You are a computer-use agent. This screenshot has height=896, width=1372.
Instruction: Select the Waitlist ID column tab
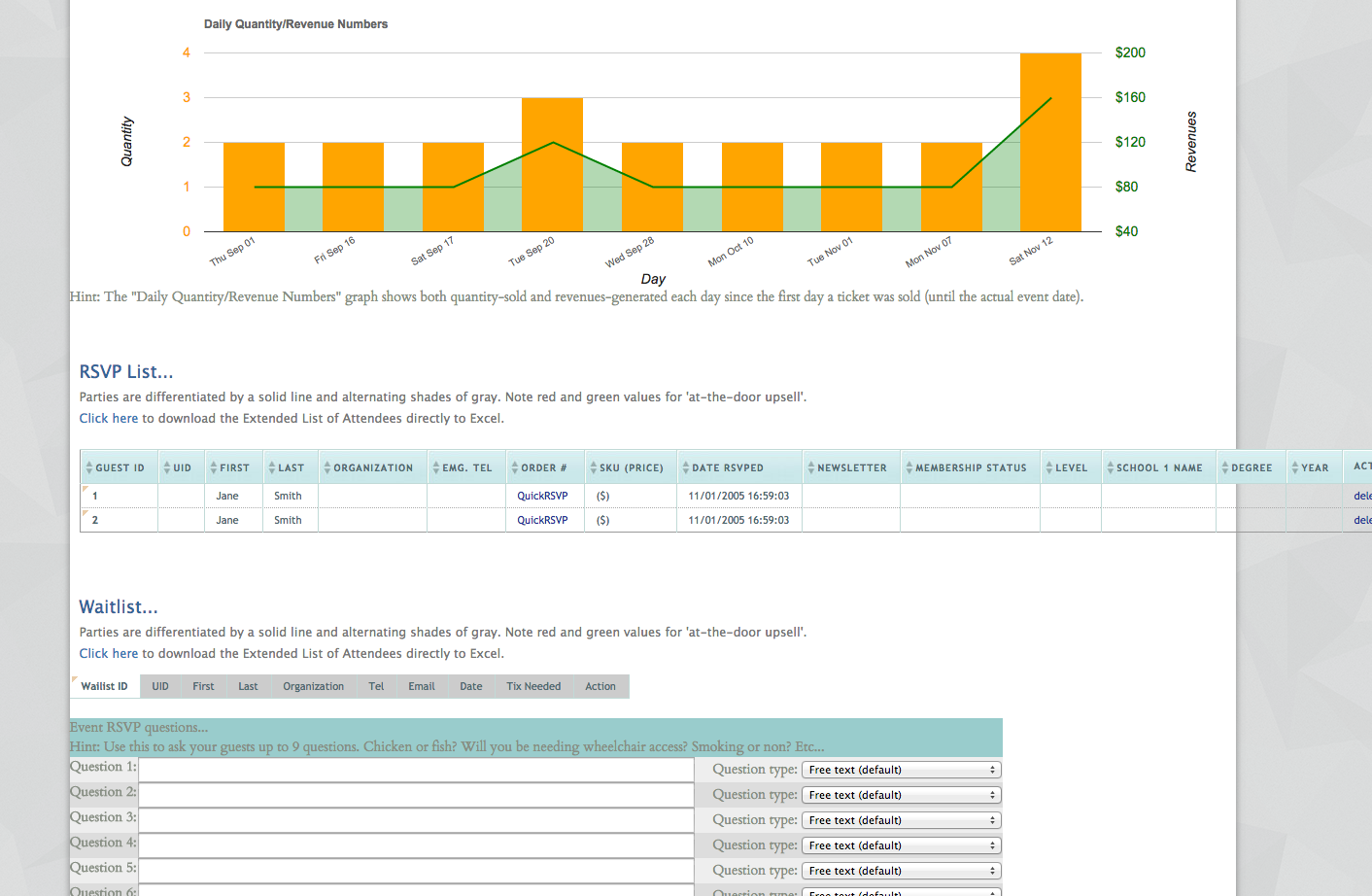[x=105, y=686]
